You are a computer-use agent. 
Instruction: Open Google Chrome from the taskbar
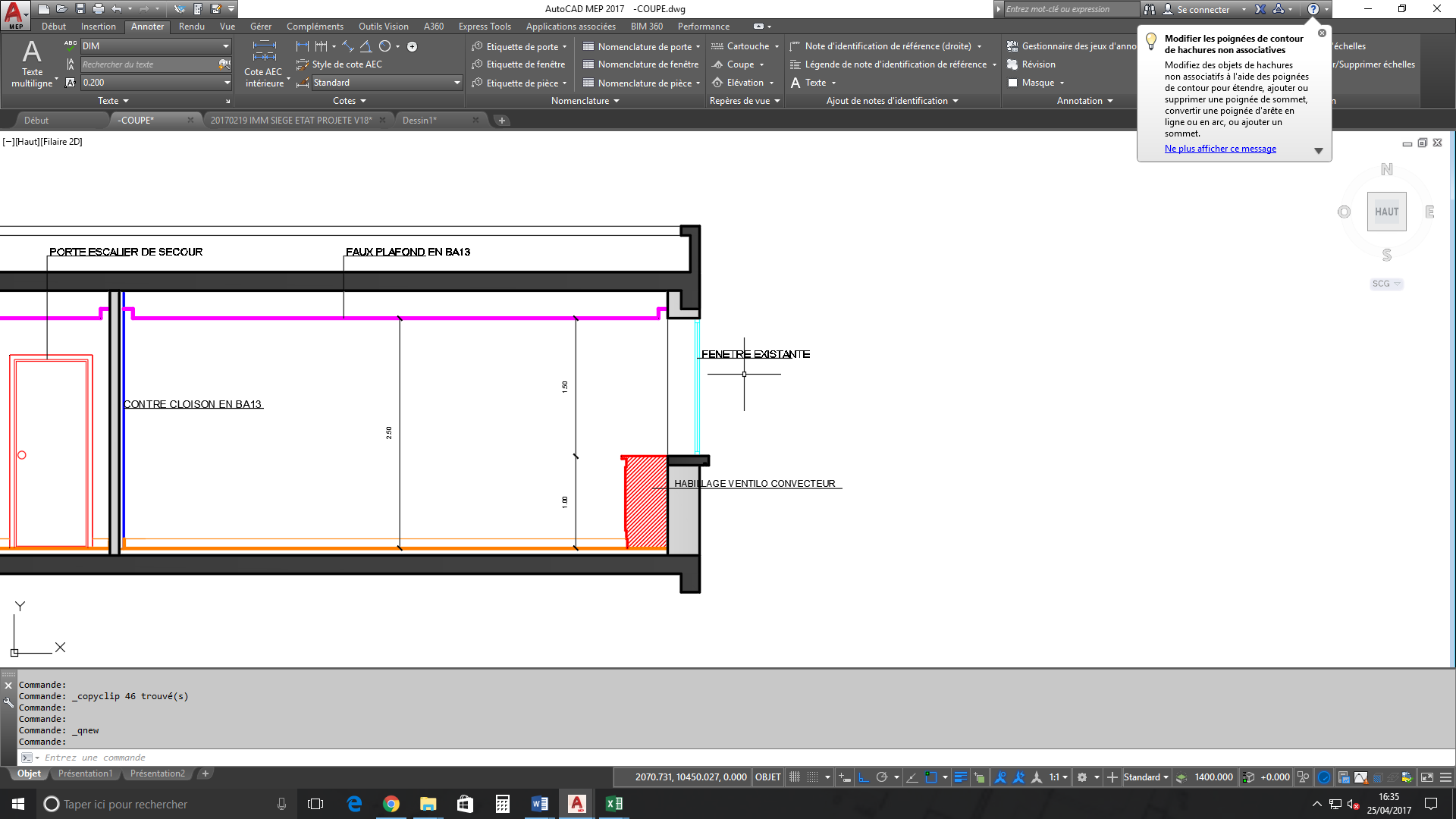(391, 804)
